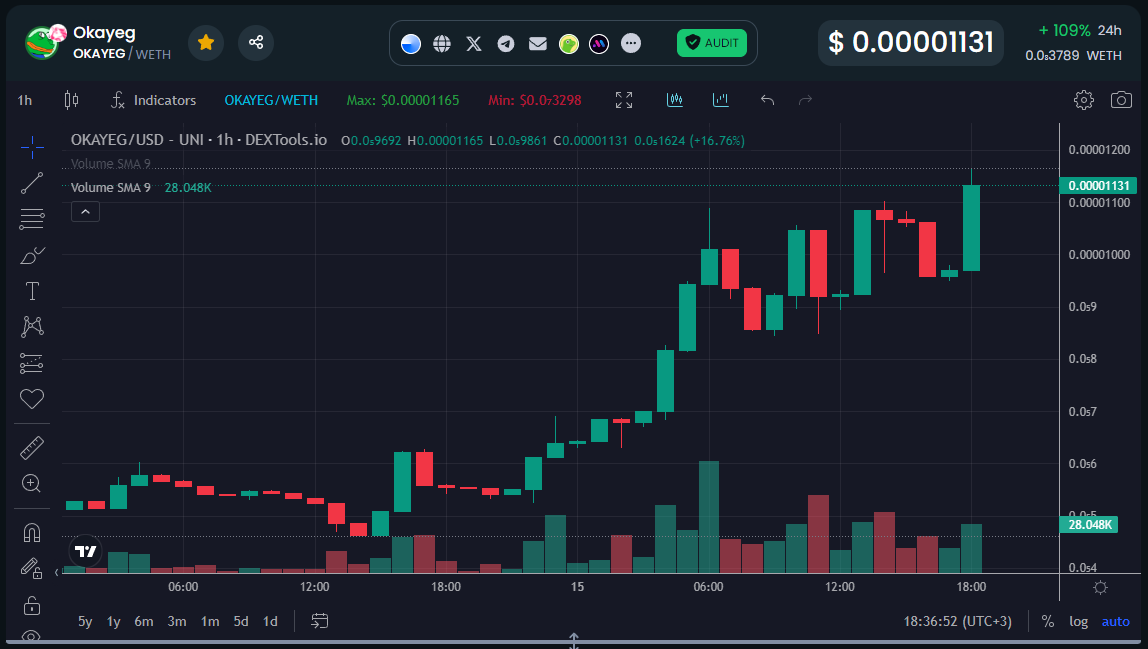
Task: Set chart range to 1y
Action: coord(113,621)
